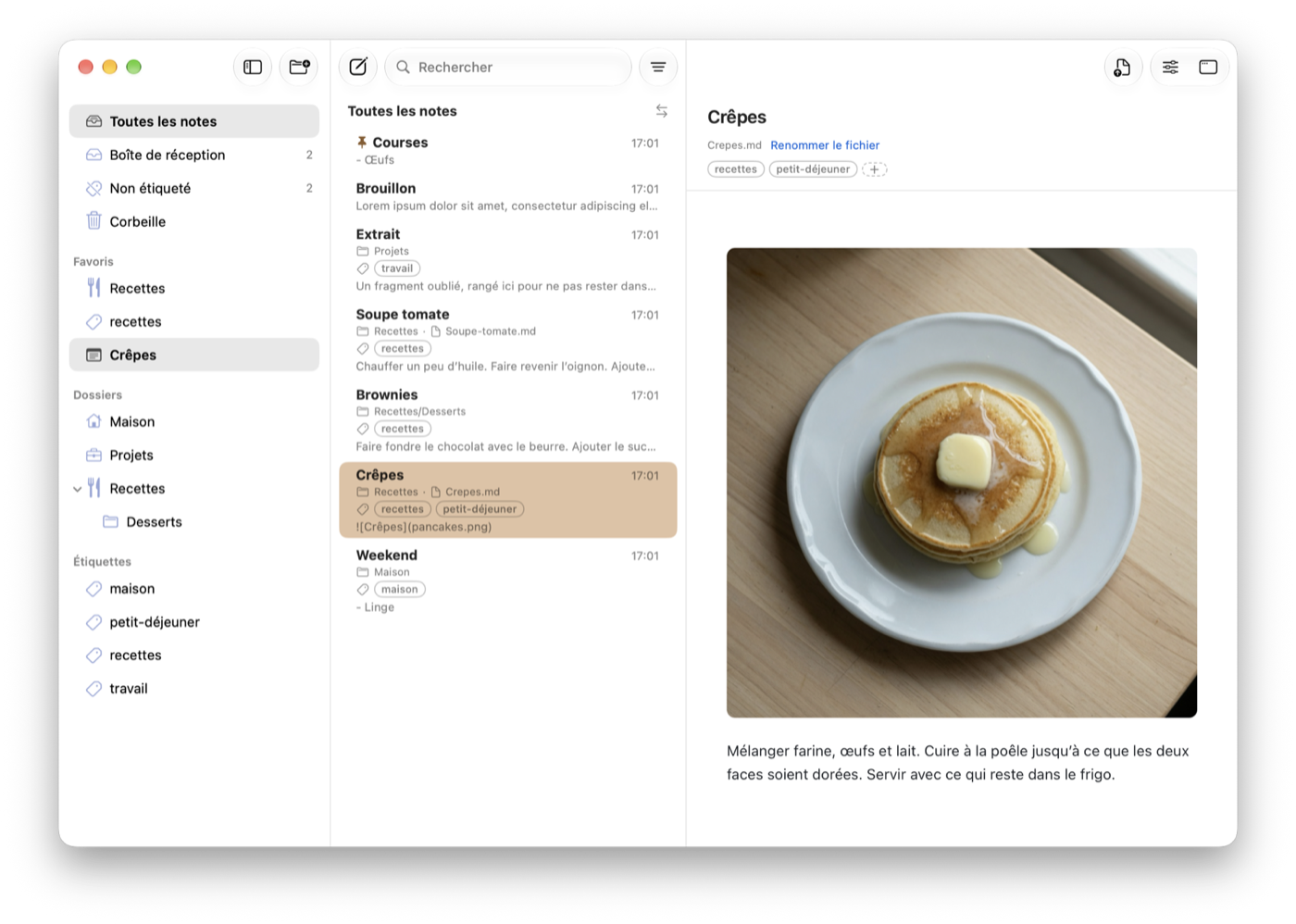This screenshot has width=1296, height=924.
Task: Add a tag with the plus pill
Action: click(874, 169)
